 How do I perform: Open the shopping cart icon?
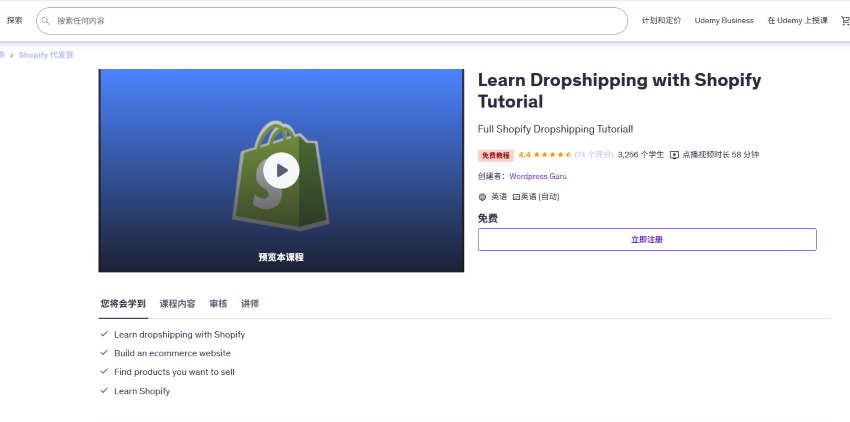(x=845, y=21)
